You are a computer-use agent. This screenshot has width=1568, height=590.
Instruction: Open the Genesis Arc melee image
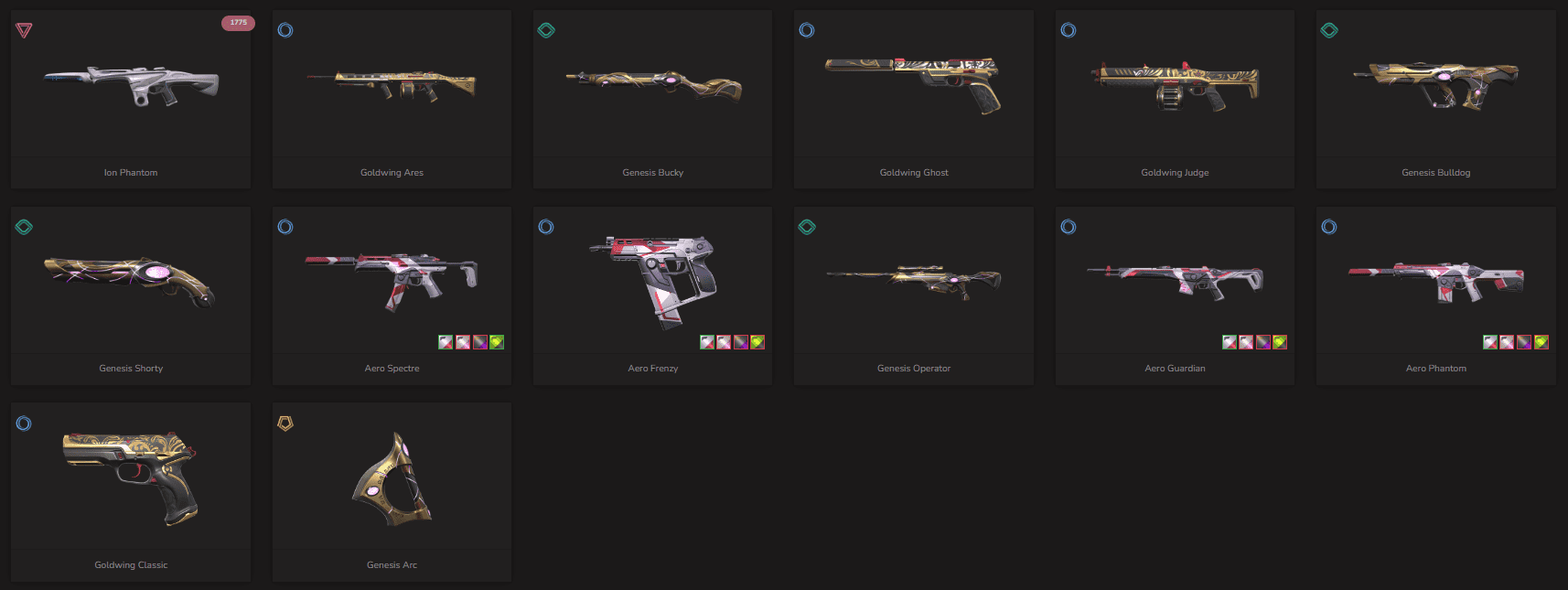392,479
